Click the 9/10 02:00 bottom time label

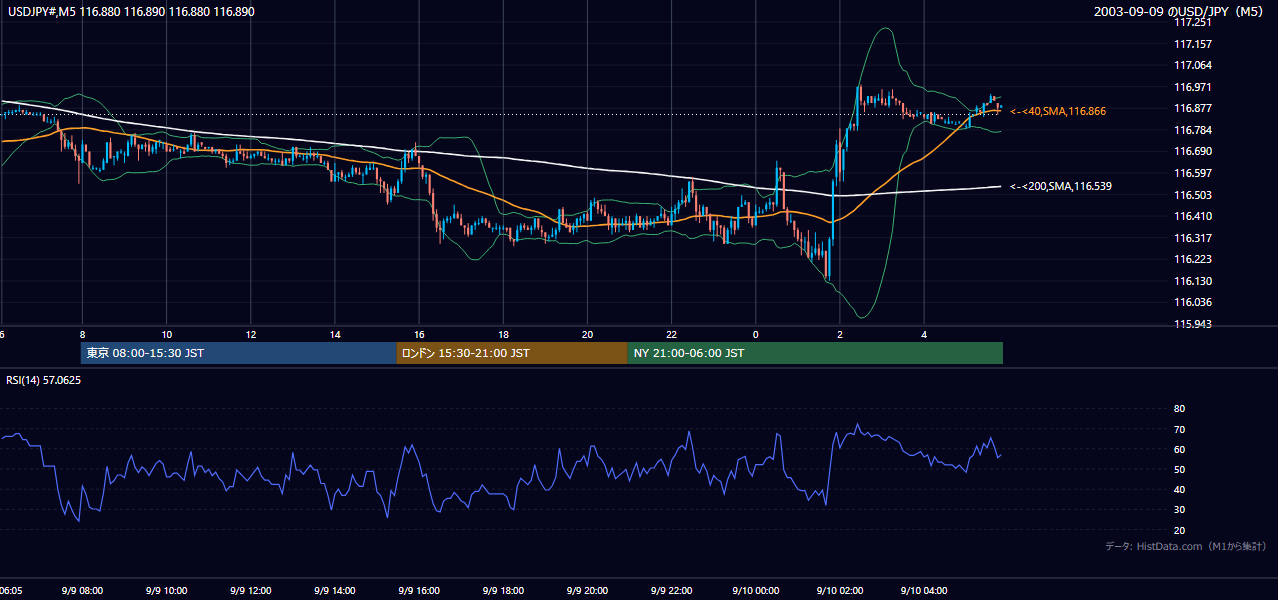point(839,590)
